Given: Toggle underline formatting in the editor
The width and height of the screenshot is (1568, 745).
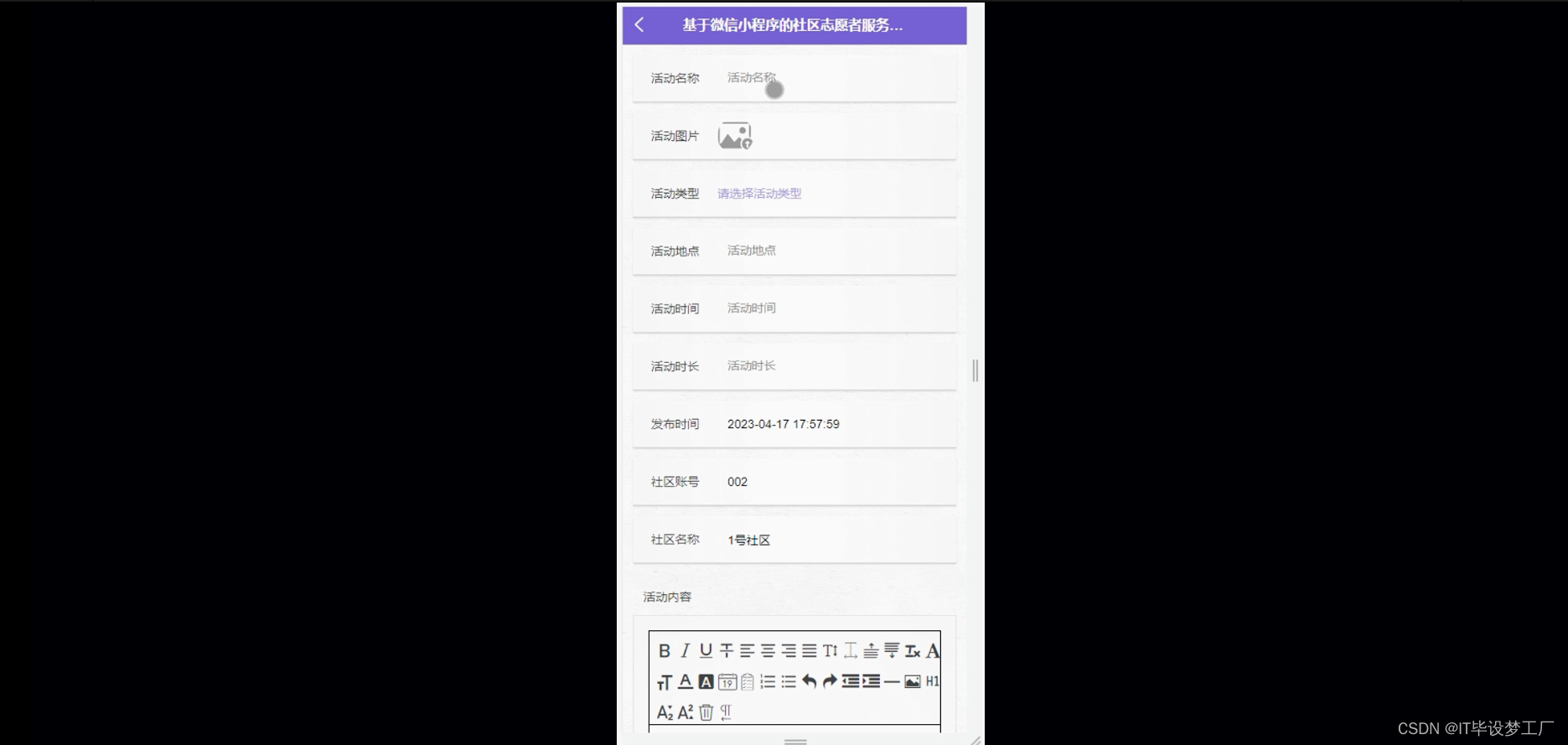Looking at the screenshot, I should pos(706,650).
